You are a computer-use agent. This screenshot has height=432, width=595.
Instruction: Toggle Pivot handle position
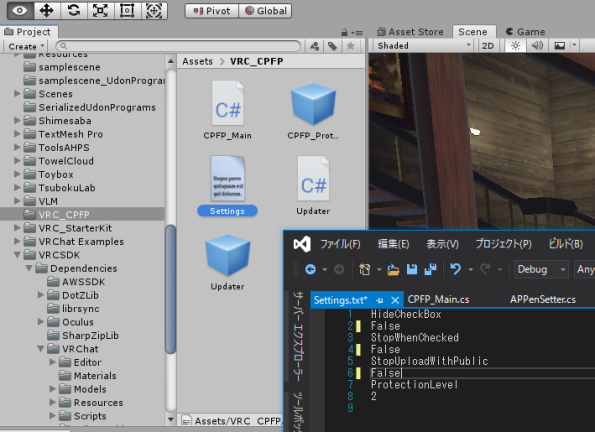coord(212,11)
